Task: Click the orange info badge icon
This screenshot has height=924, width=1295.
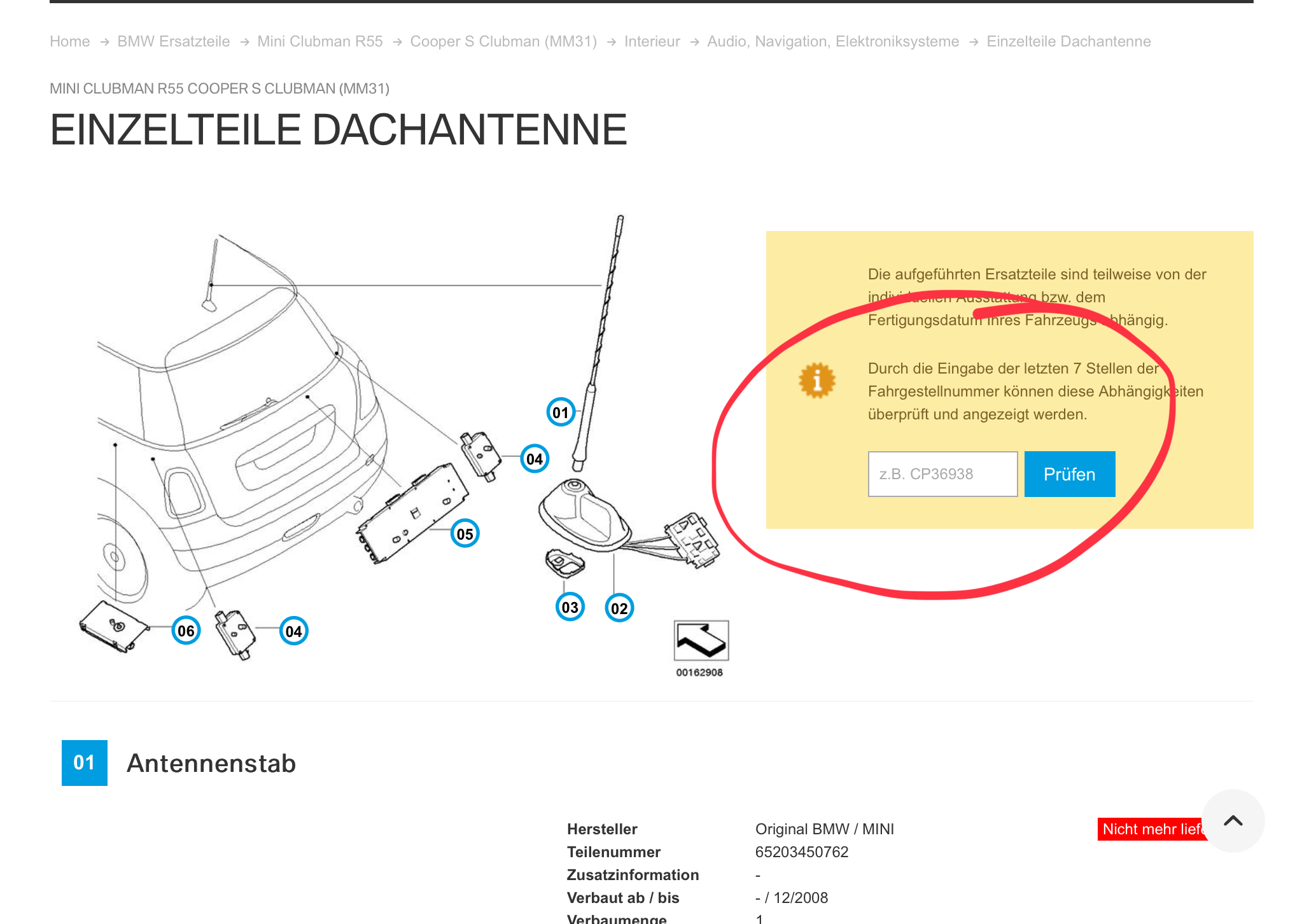Action: [816, 381]
